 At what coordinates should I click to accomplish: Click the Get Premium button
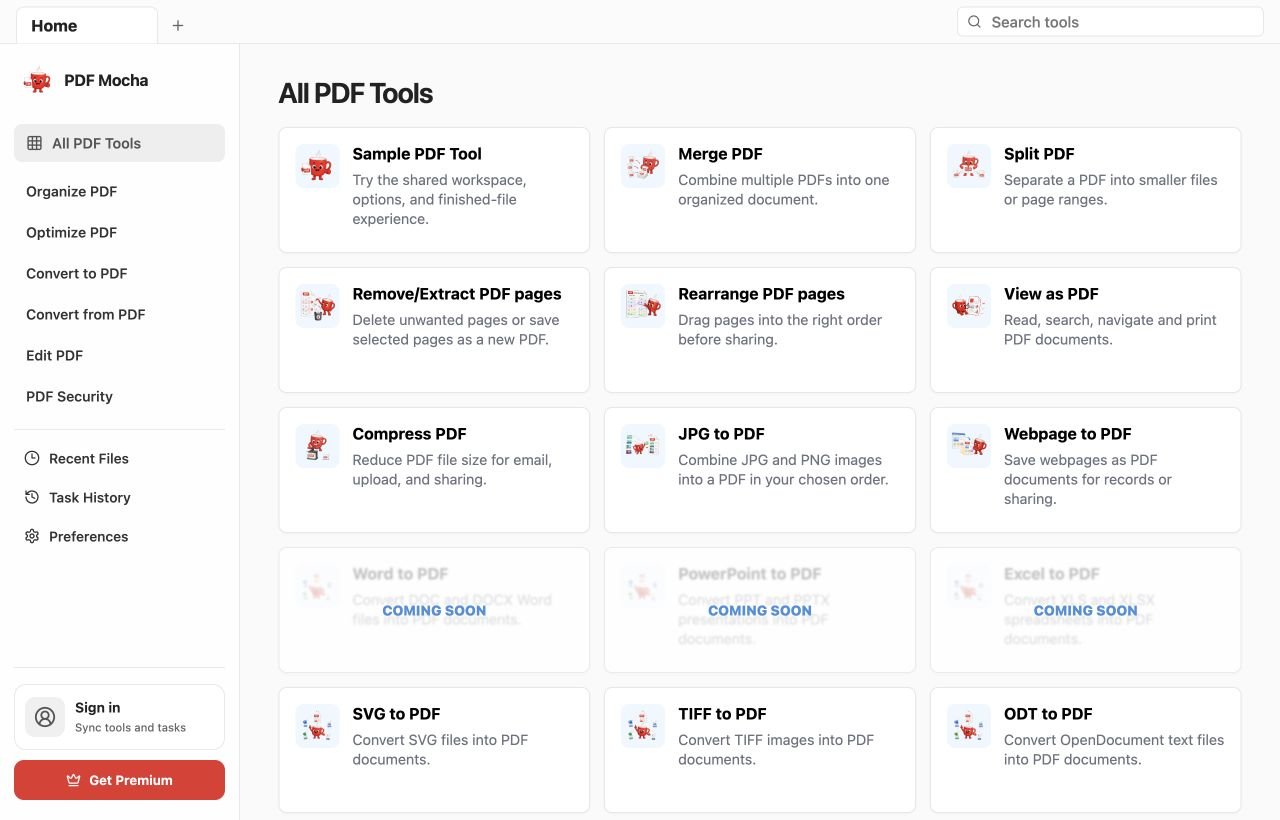click(119, 780)
